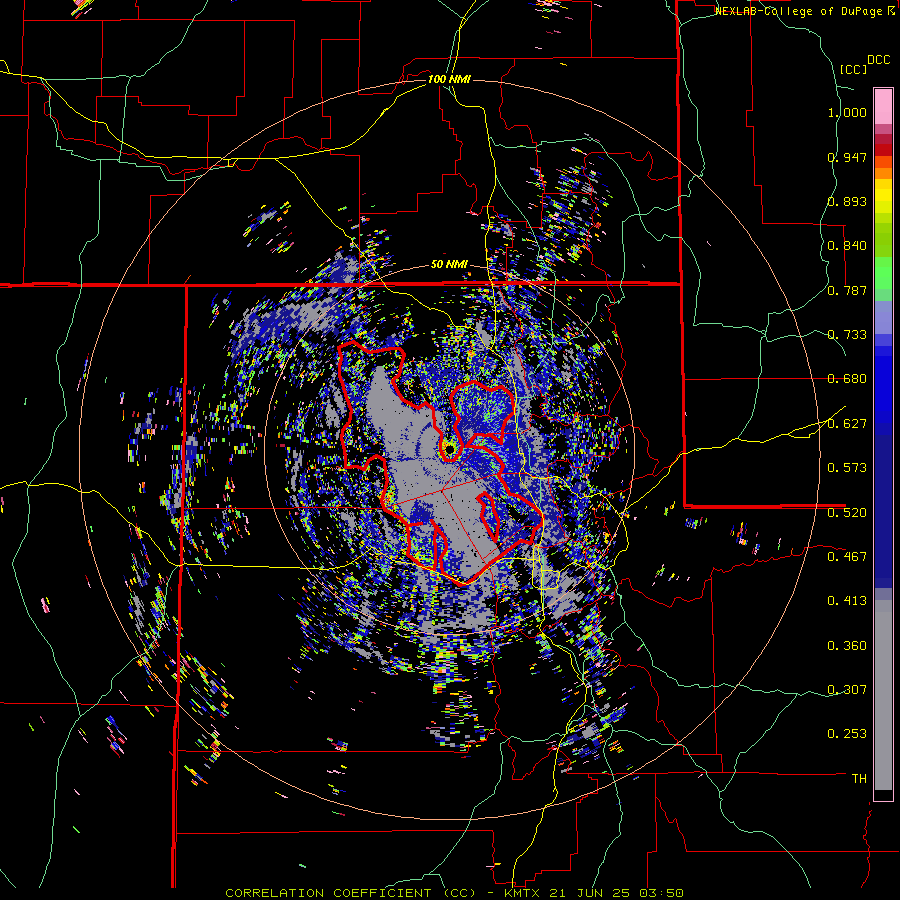
Task: Pick the gray segment near 0.307
Action: pyautogui.click(x=883, y=695)
